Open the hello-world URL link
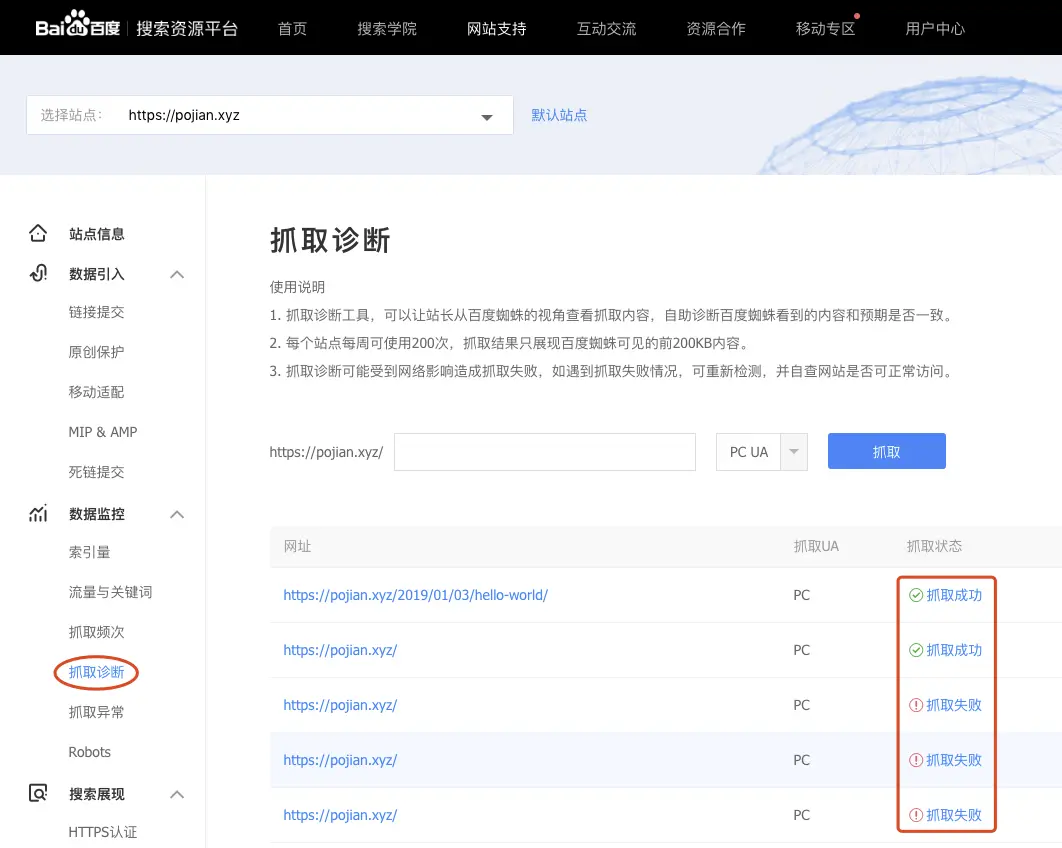 [x=415, y=595]
